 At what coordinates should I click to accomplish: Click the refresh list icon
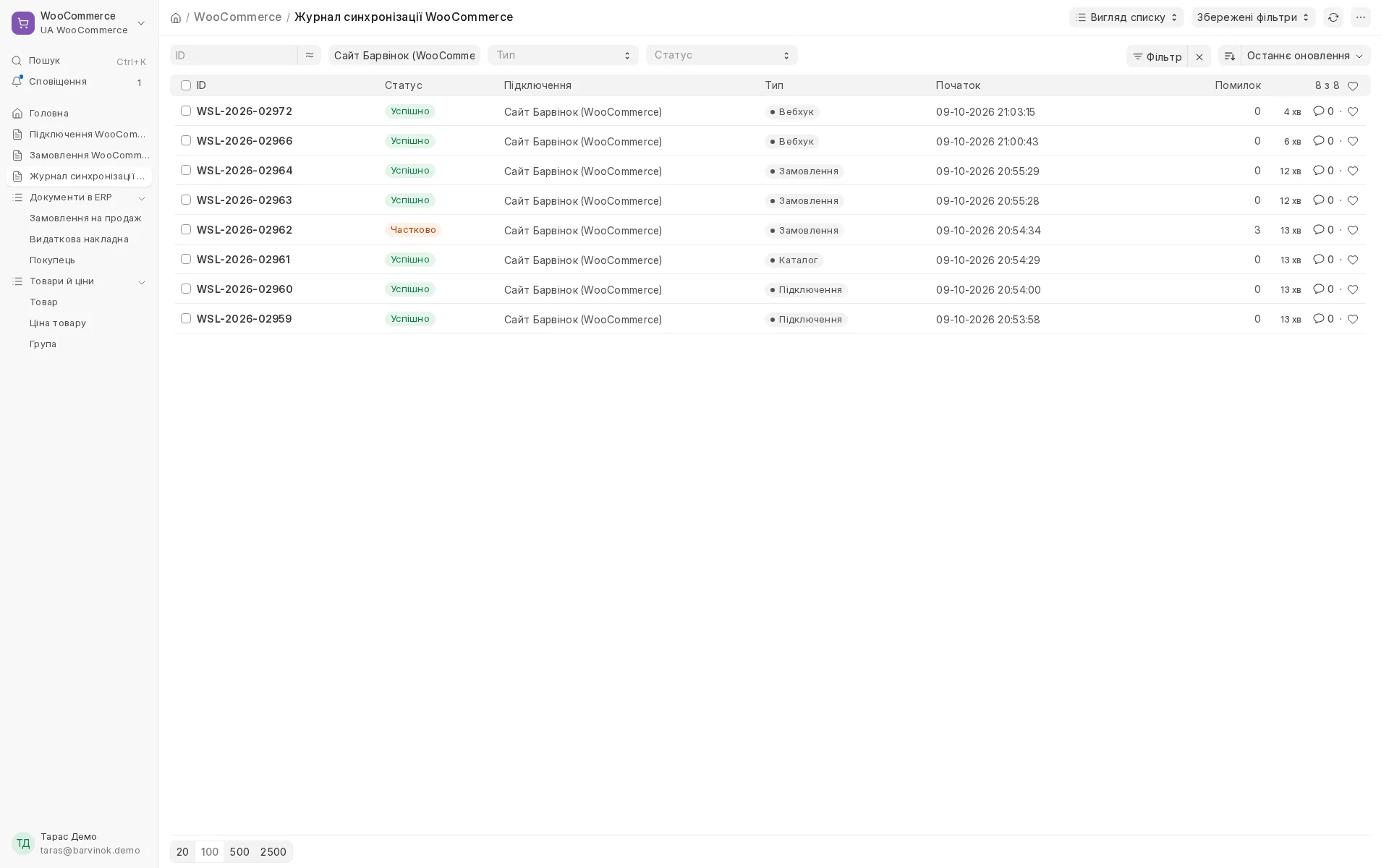(1333, 17)
